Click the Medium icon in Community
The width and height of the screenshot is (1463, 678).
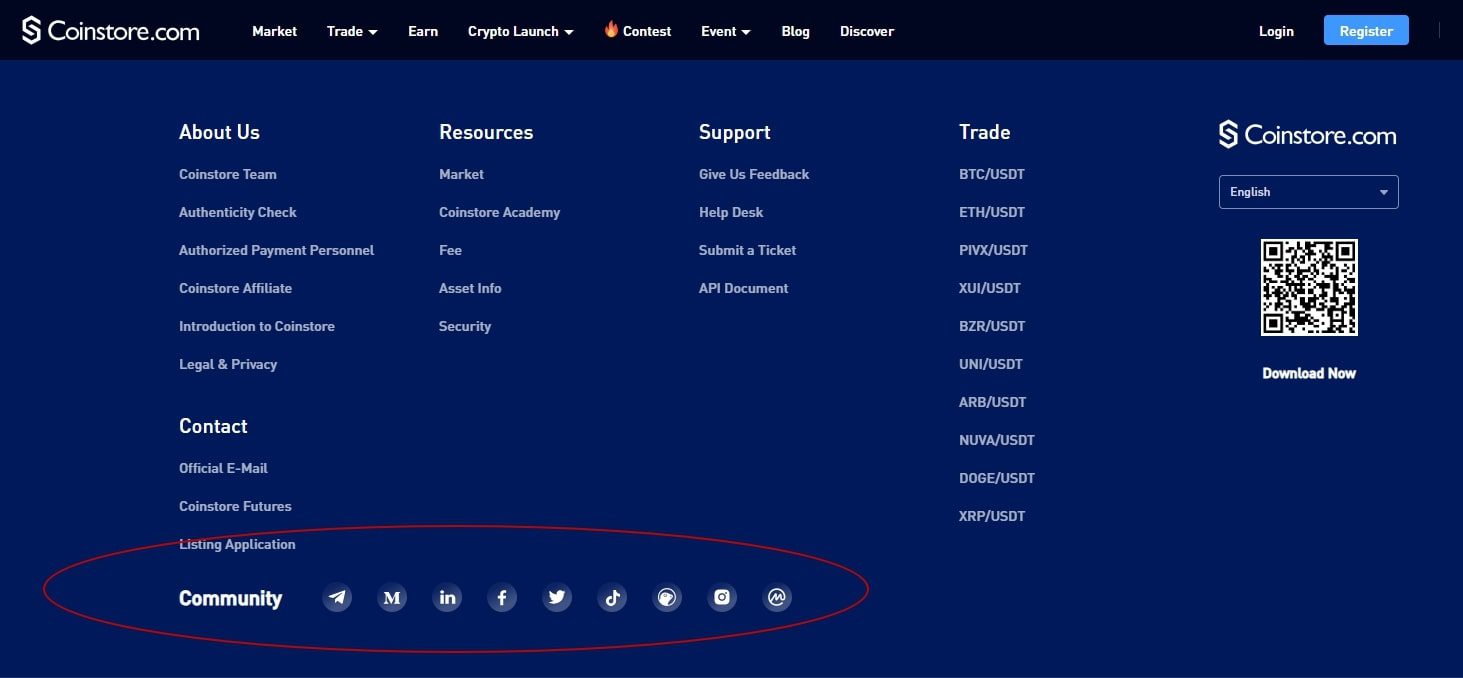(392, 598)
